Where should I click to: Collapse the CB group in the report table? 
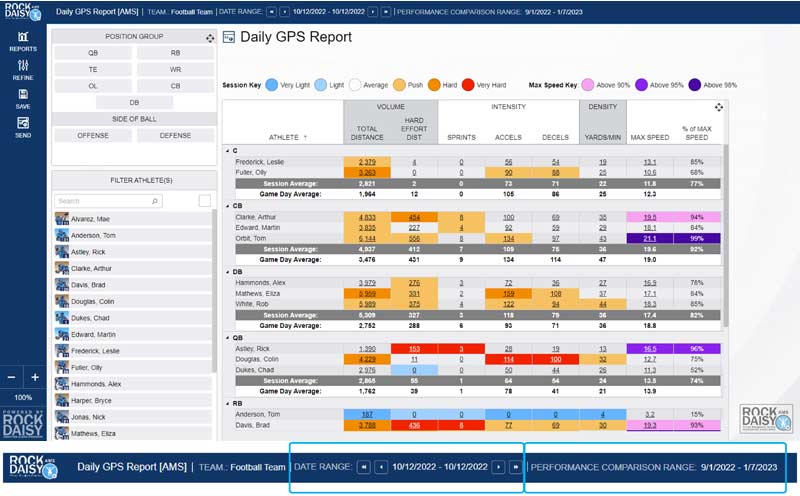tap(228, 206)
